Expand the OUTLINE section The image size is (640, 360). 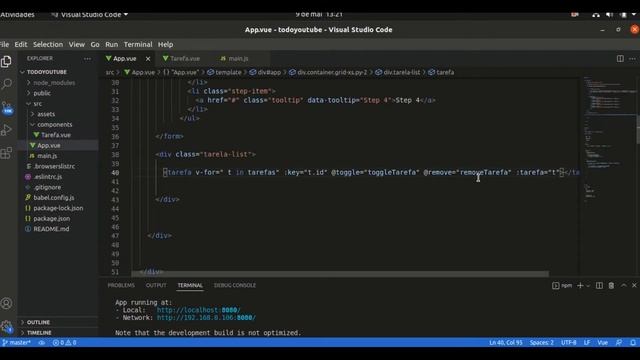[38, 322]
